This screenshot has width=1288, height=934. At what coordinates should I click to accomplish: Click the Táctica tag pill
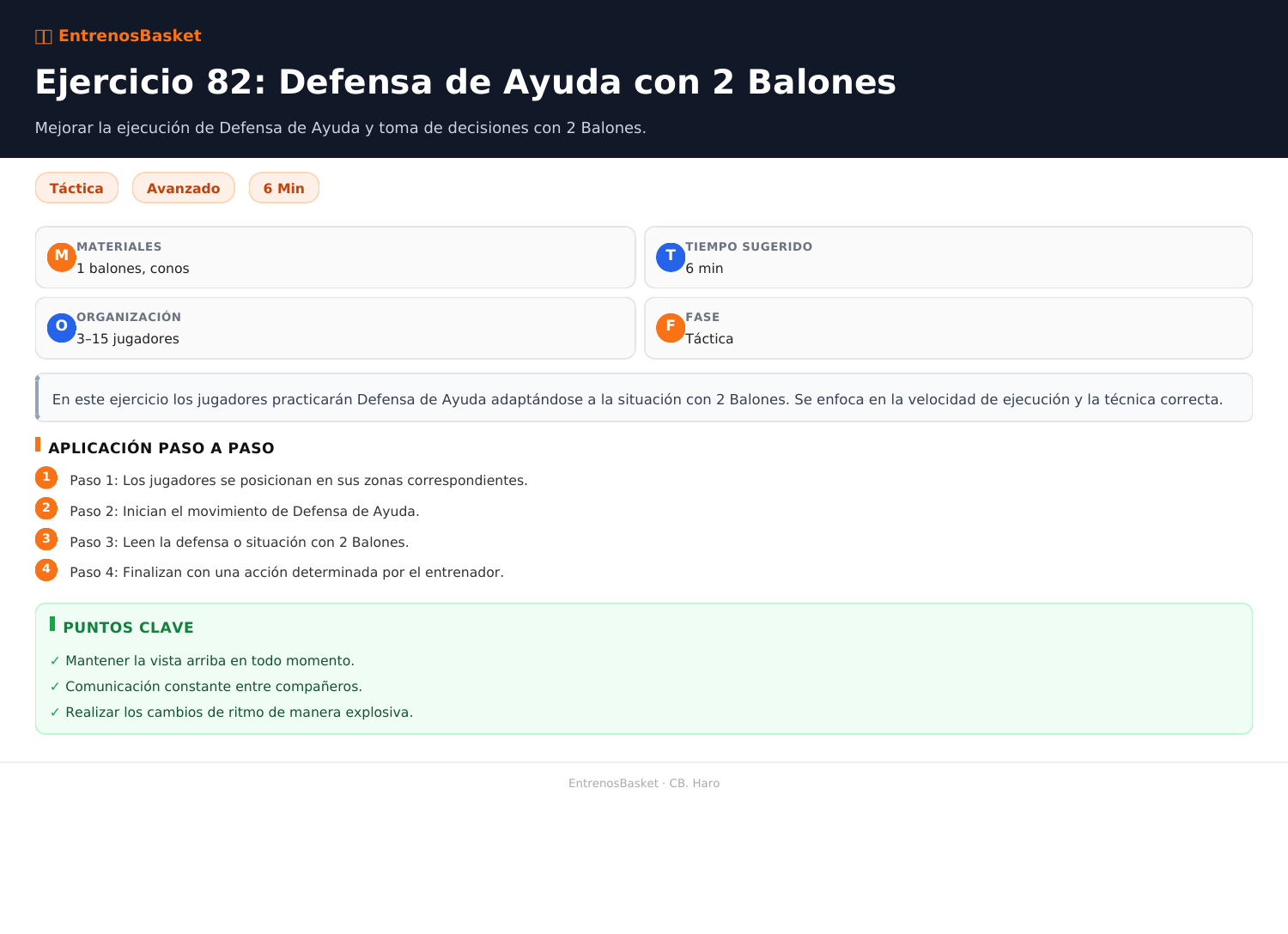click(76, 188)
